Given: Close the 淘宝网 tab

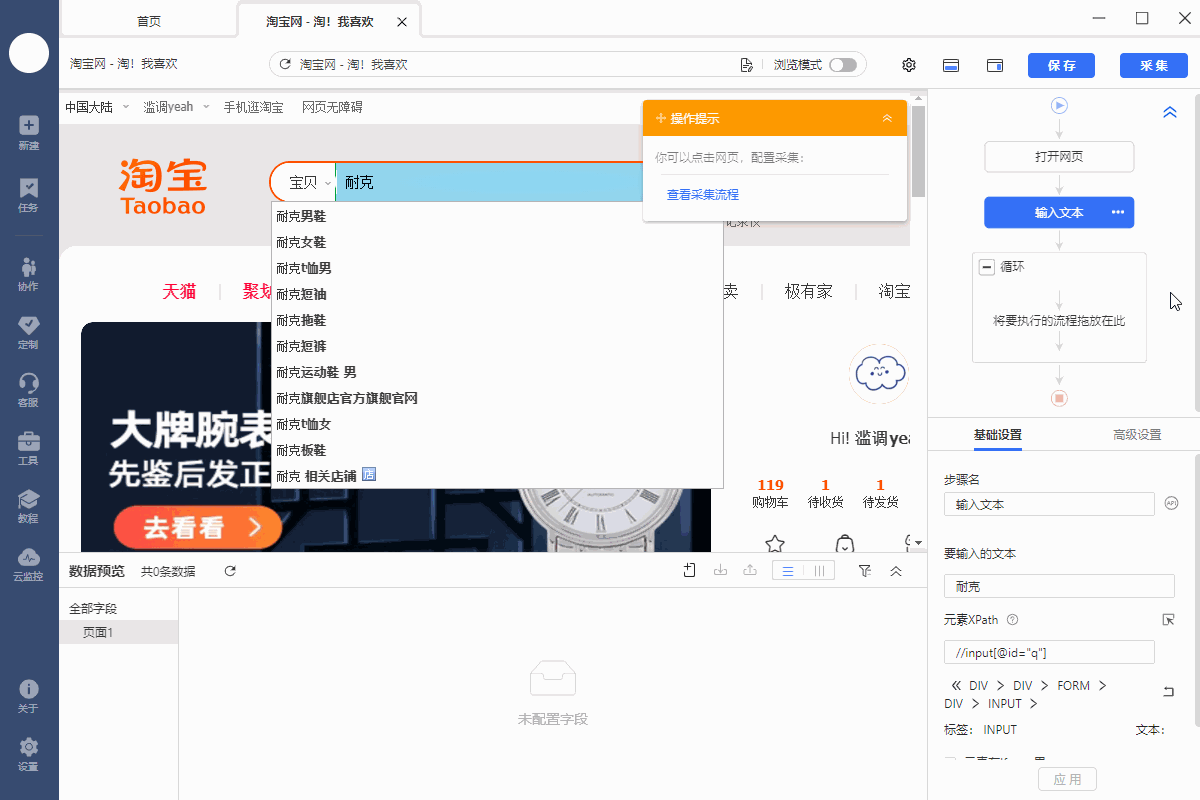Looking at the screenshot, I should 401,21.
